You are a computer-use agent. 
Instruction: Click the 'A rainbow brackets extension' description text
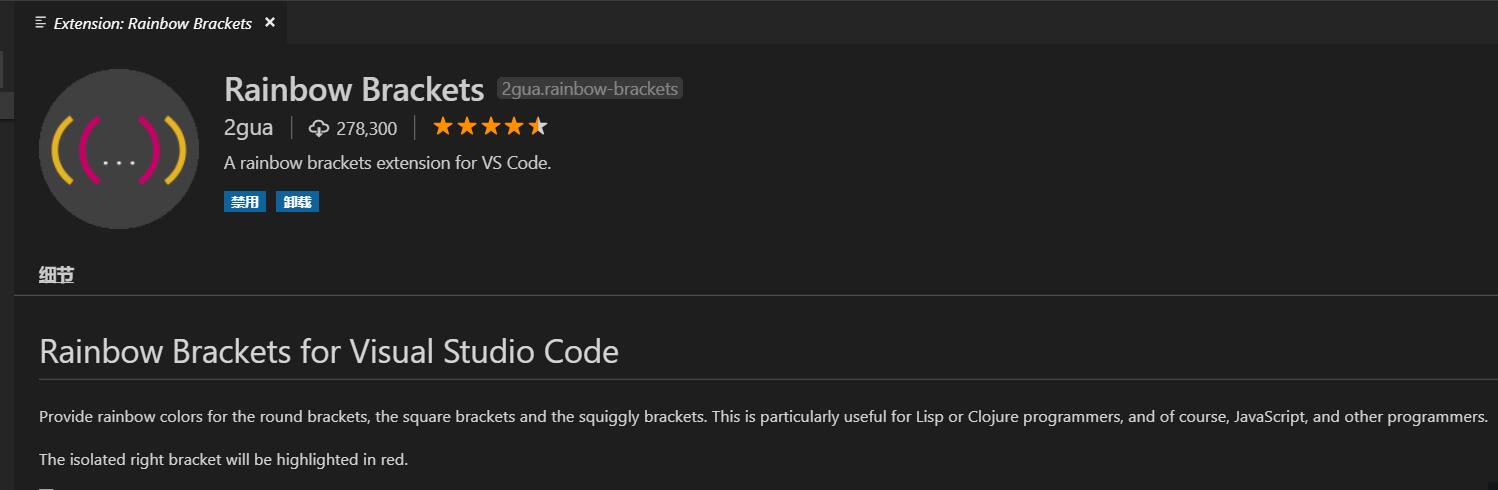pyautogui.click(x=388, y=163)
